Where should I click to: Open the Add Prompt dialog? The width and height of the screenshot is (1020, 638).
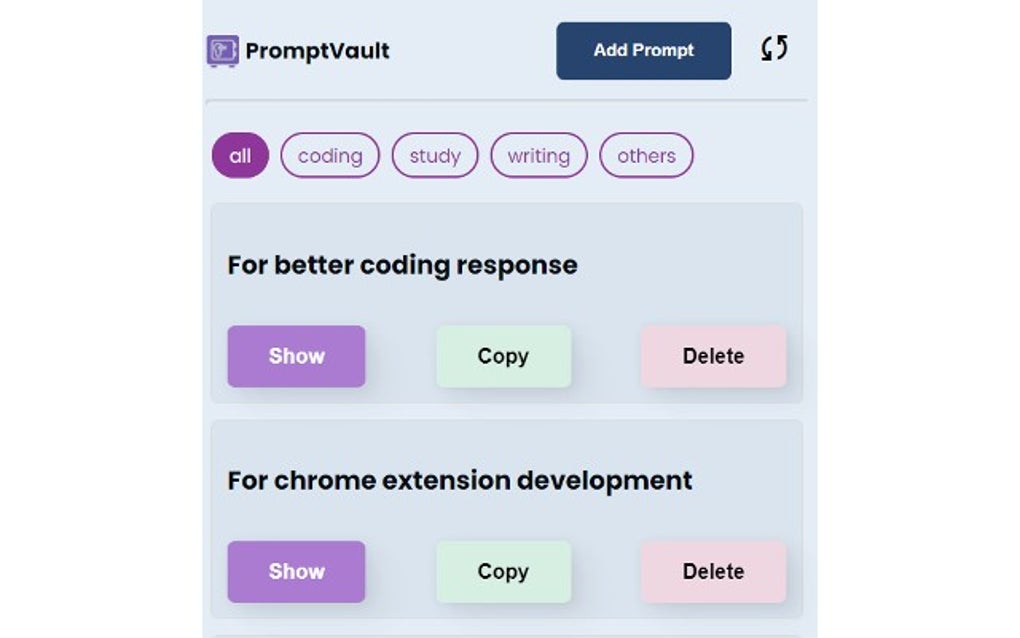[x=642, y=50]
